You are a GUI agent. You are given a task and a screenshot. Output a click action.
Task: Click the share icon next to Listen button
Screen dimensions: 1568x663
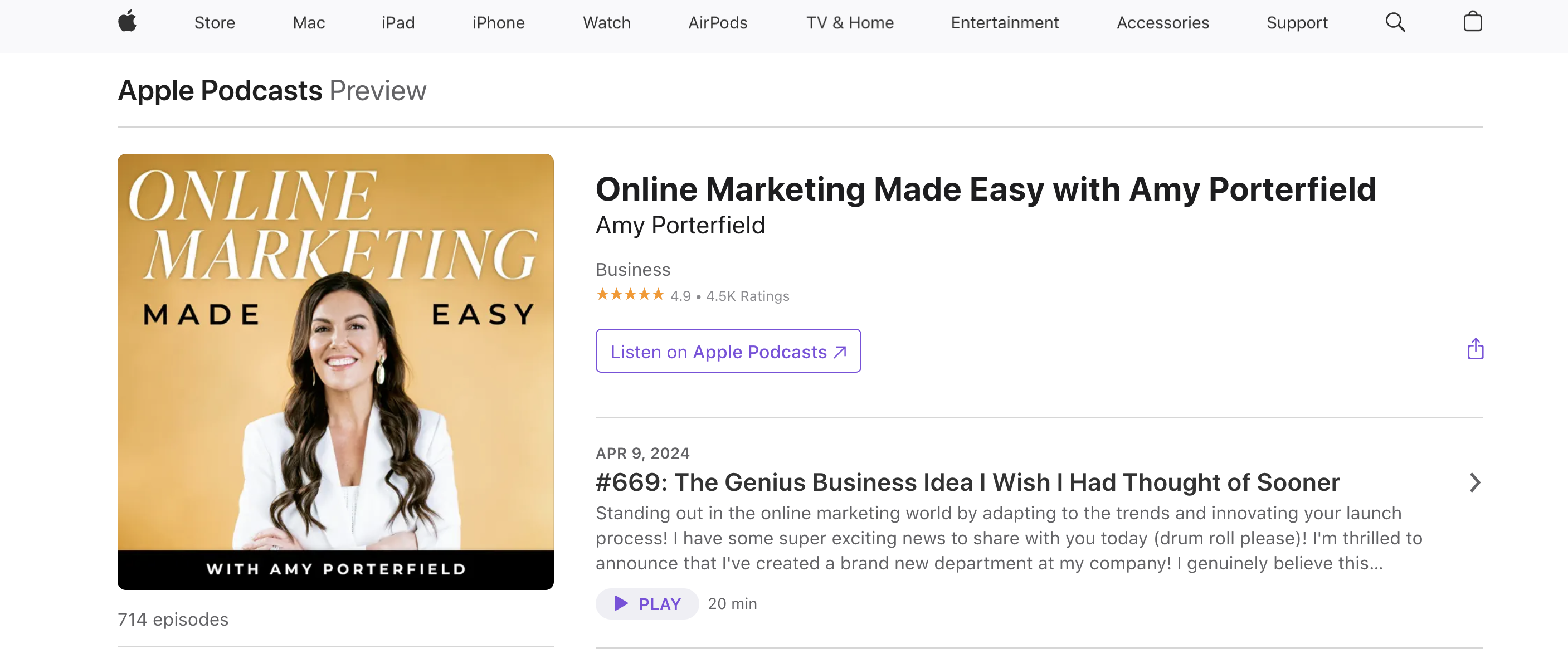coord(1475,349)
